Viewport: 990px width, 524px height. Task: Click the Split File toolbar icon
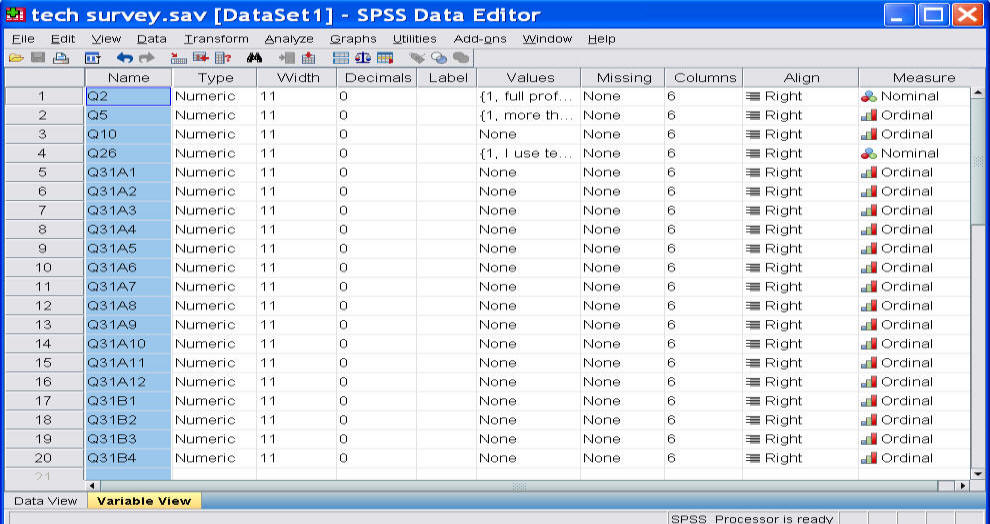click(x=340, y=58)
